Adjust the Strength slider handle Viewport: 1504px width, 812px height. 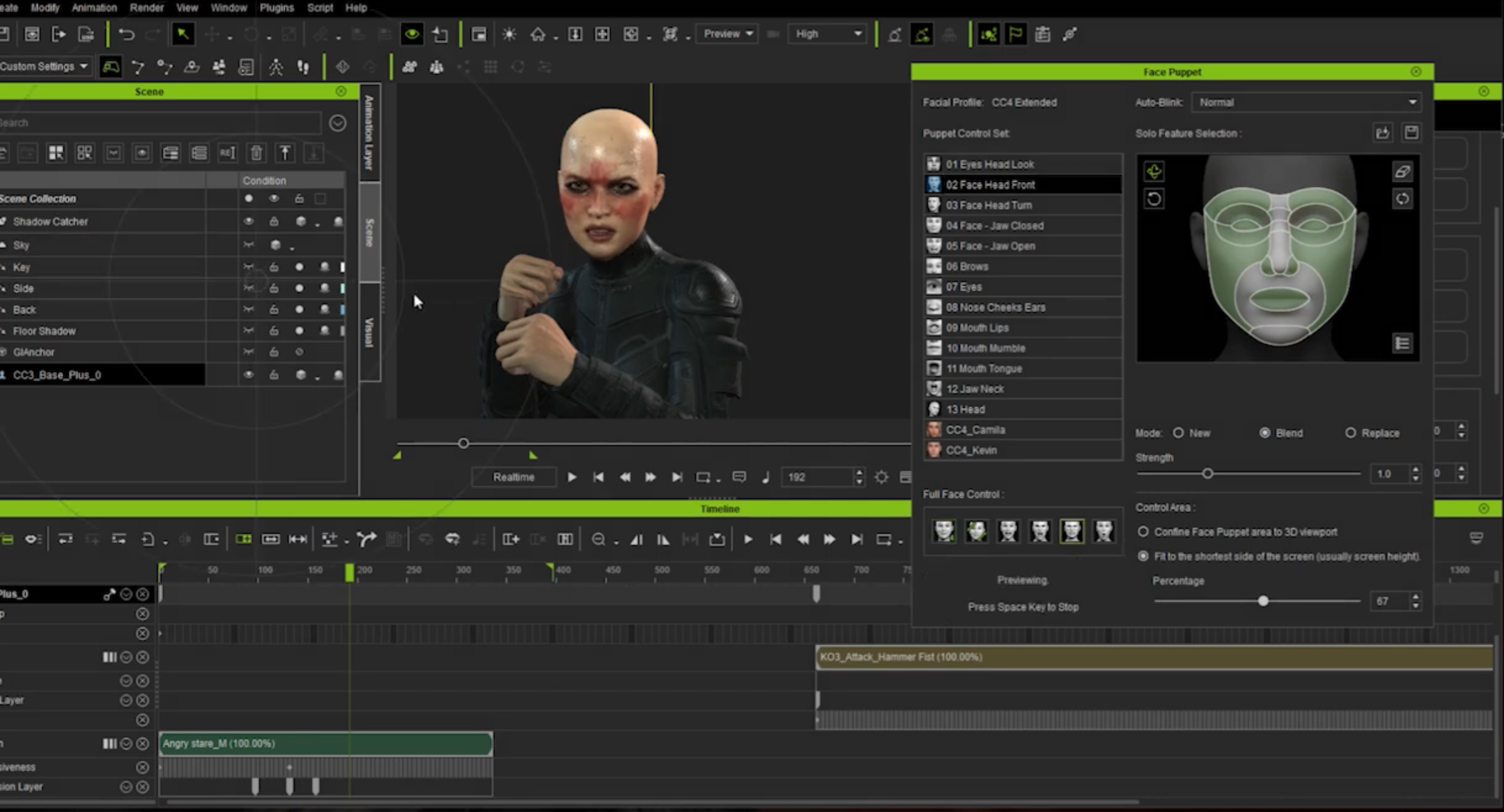click(x=1207, y=473)
